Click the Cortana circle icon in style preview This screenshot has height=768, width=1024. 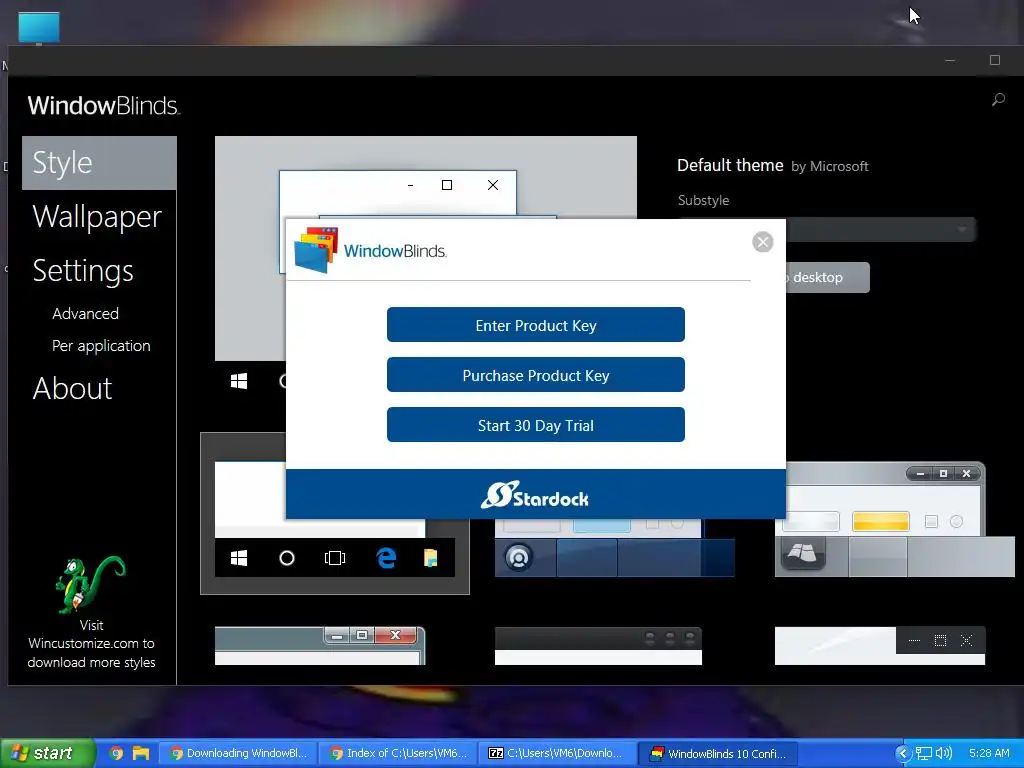pos(287,558)
